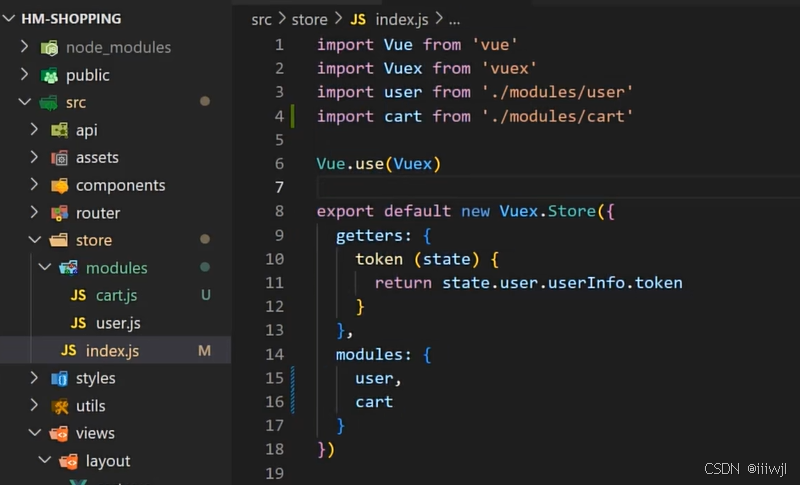Click the JS icon of user.js
This screenshot has width=800, height=485.
click(x=78, y=323)
